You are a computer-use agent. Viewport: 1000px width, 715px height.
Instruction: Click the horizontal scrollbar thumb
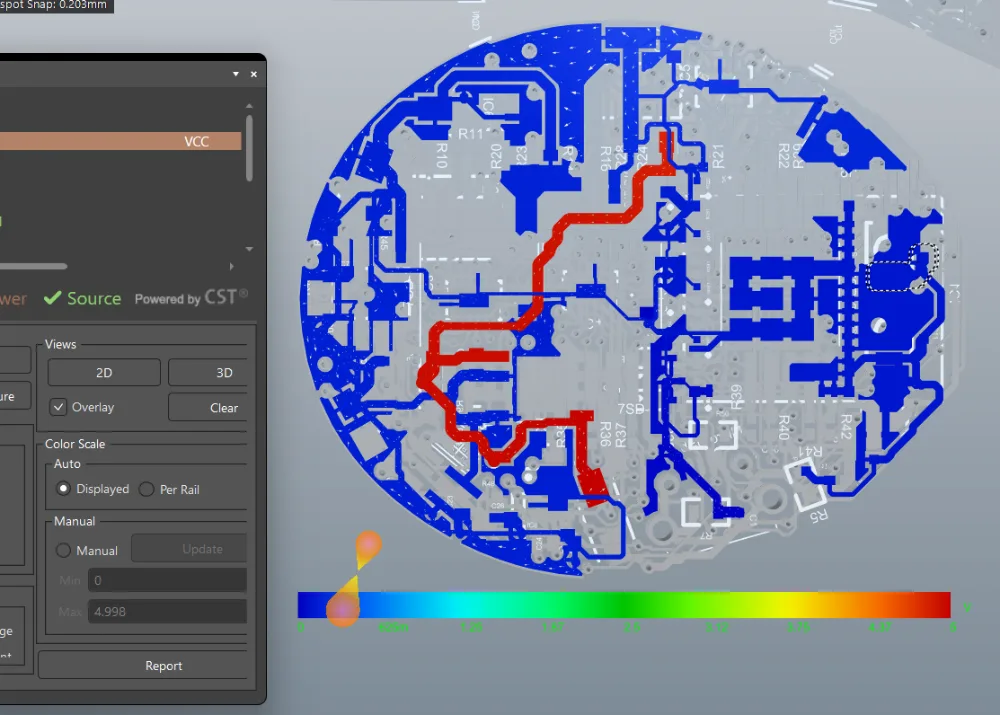tap(33, 266)
